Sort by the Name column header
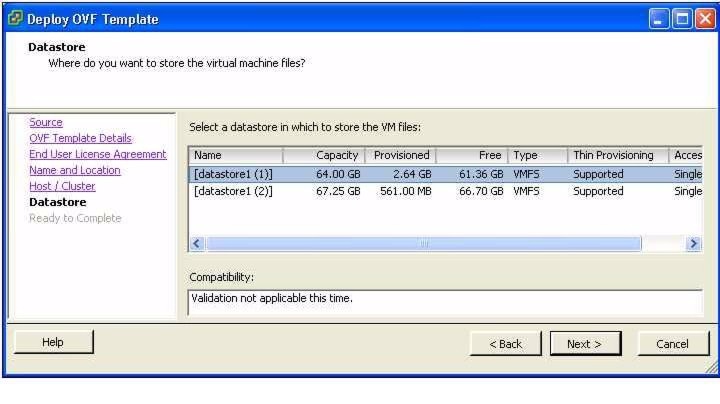The width and height of the screenshot is (720, 404). 236,155
